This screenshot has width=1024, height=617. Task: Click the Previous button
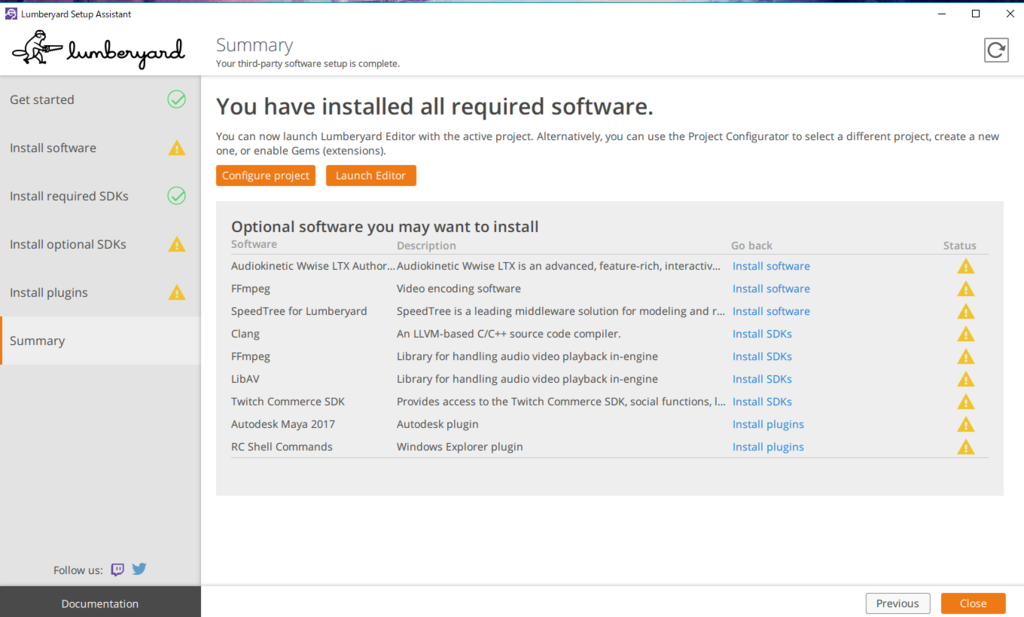[897, 603]
